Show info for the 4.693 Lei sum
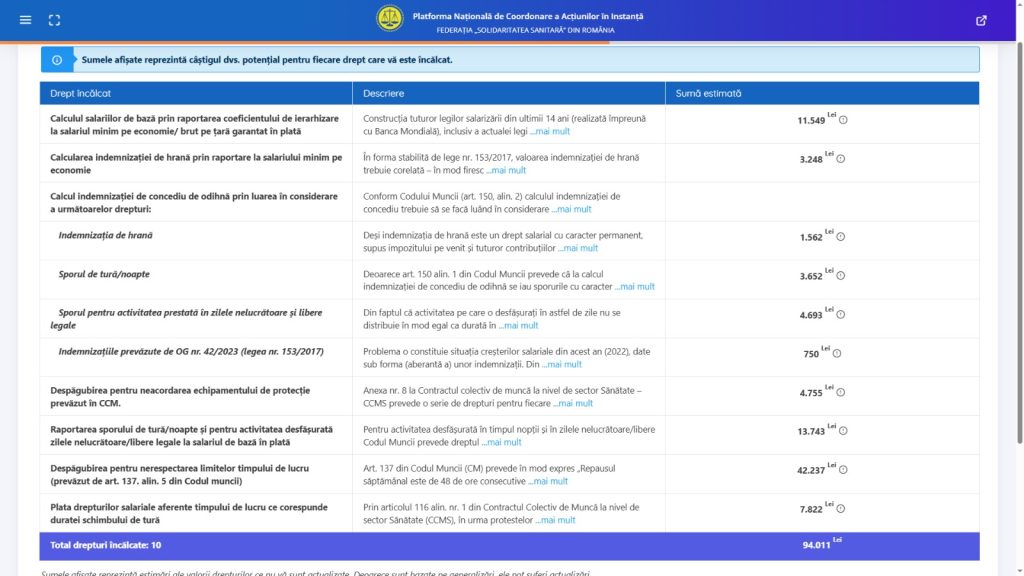 [x=840, y=315]
